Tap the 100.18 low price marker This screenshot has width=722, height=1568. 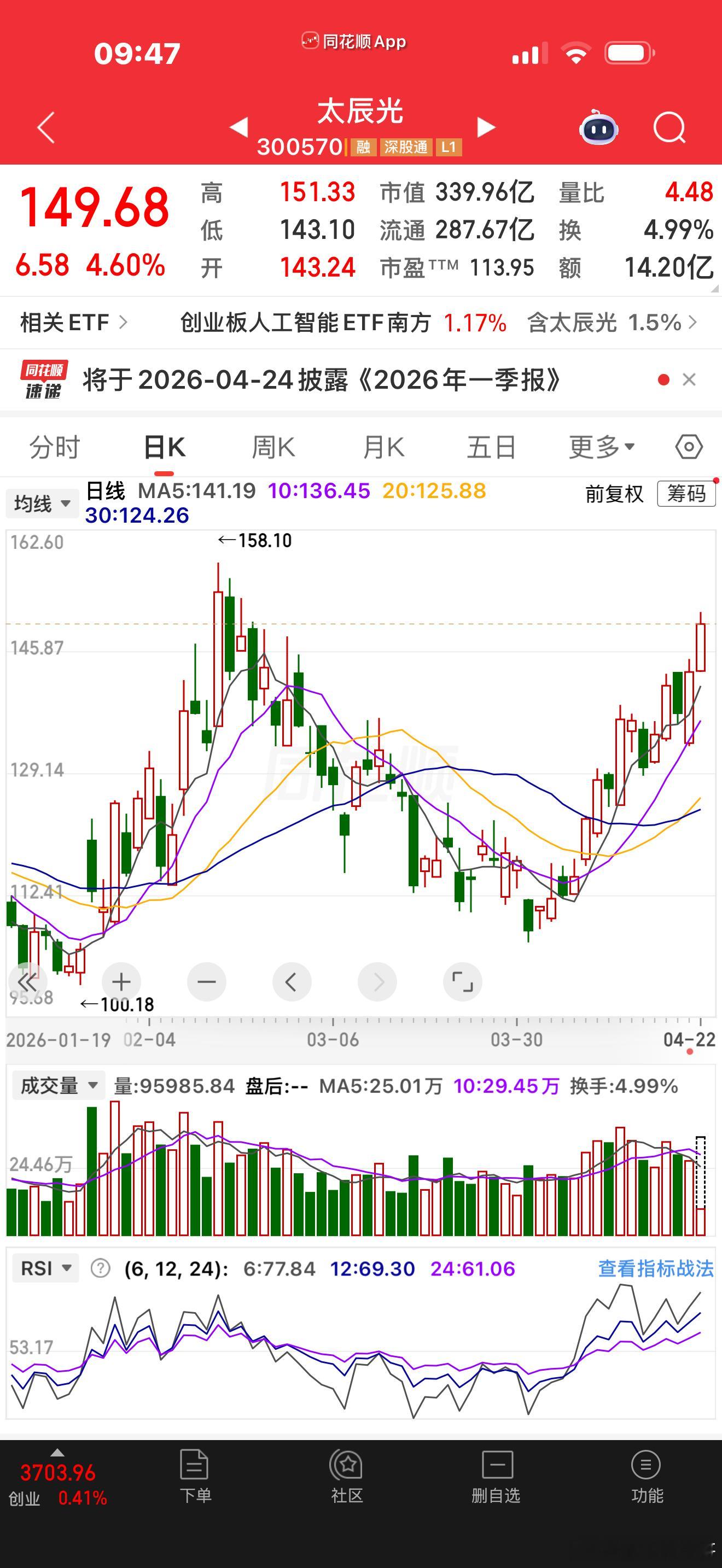point(118,1004)
